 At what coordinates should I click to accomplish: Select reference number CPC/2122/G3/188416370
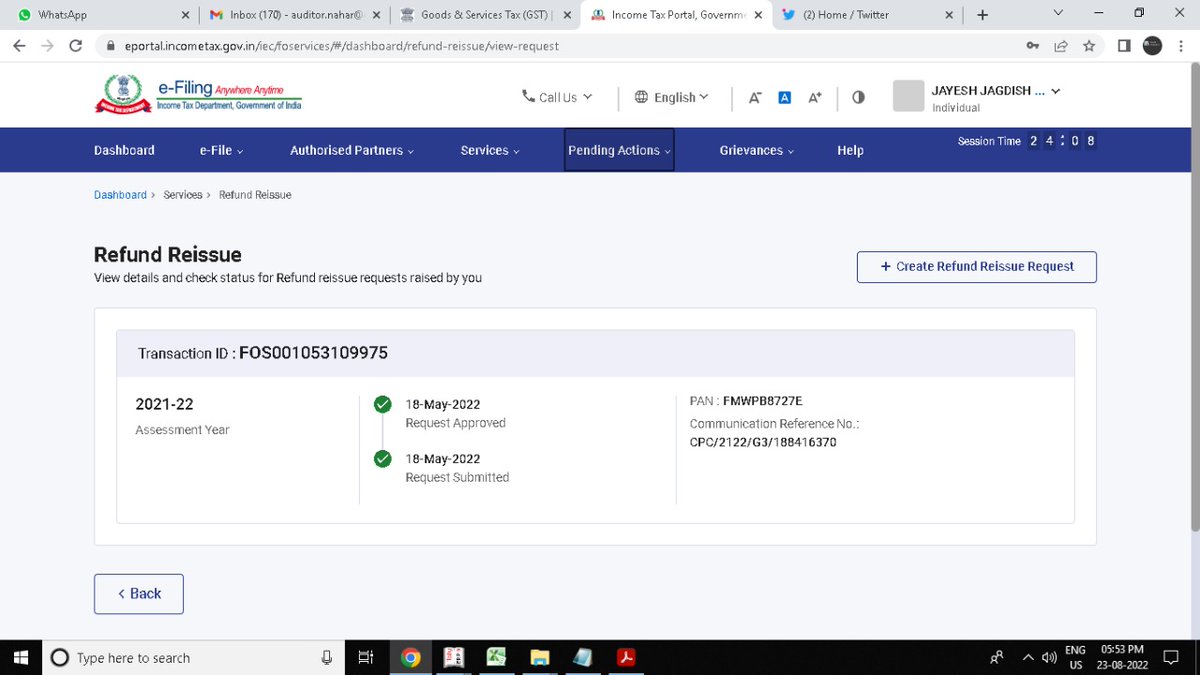pyautogui.click(x=763, y=442)
